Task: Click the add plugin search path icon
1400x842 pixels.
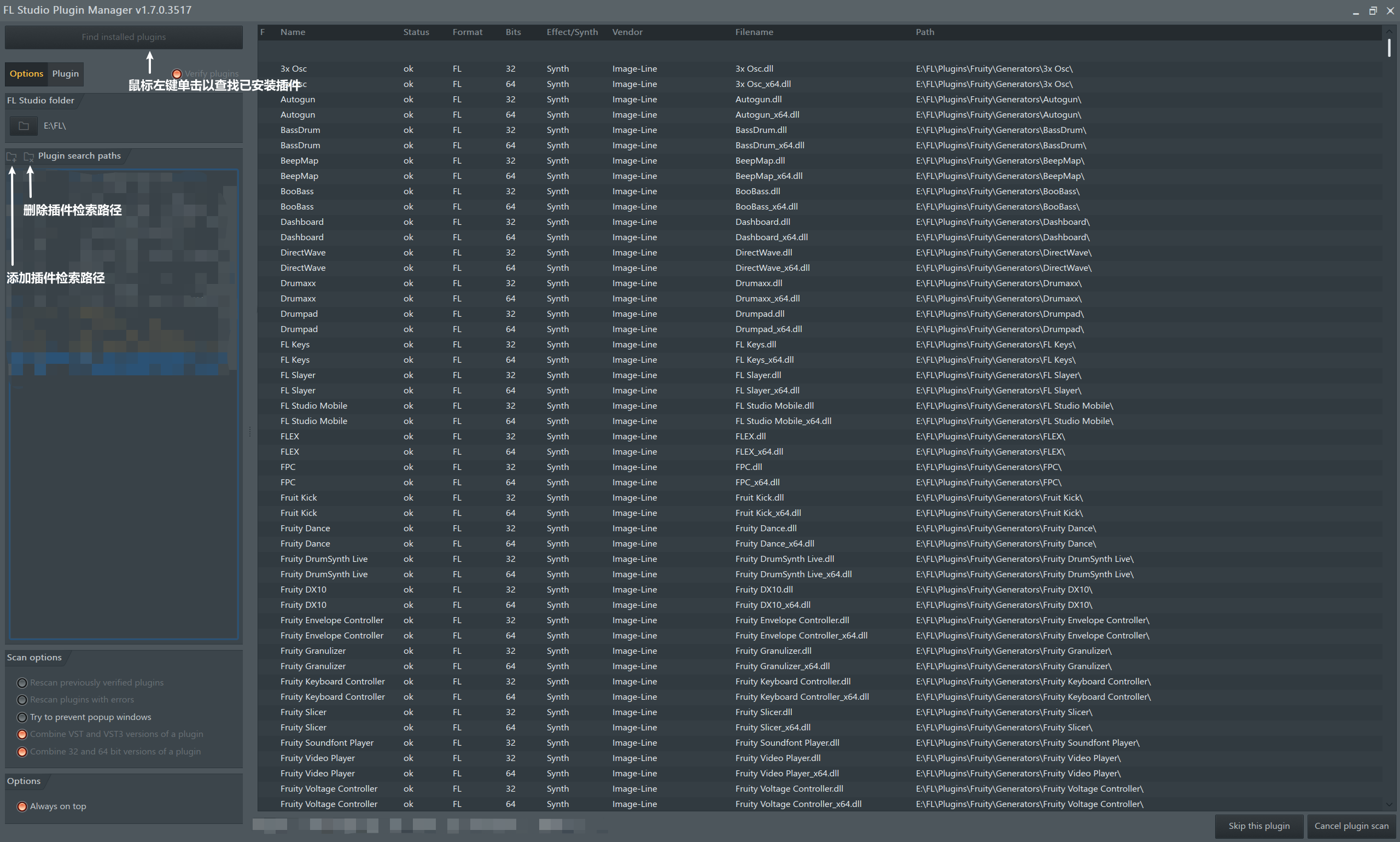Action: 11,156
